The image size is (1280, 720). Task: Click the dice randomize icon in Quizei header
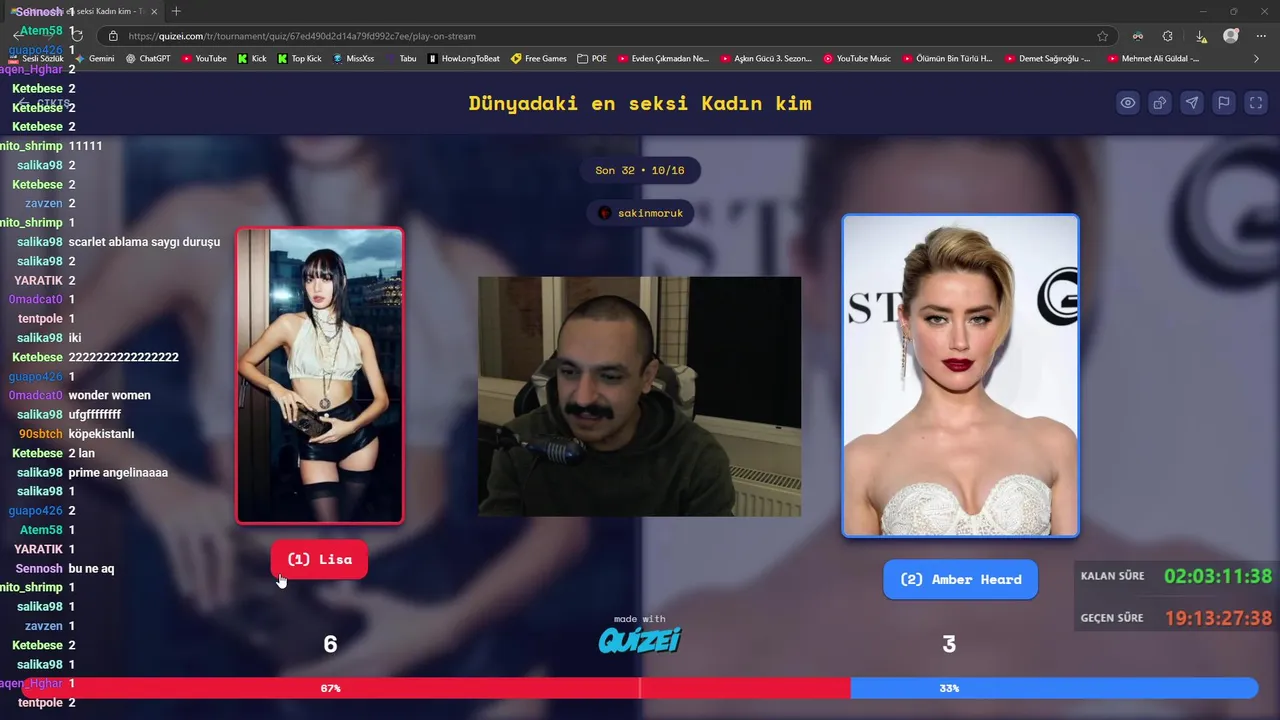(1160, 103)
